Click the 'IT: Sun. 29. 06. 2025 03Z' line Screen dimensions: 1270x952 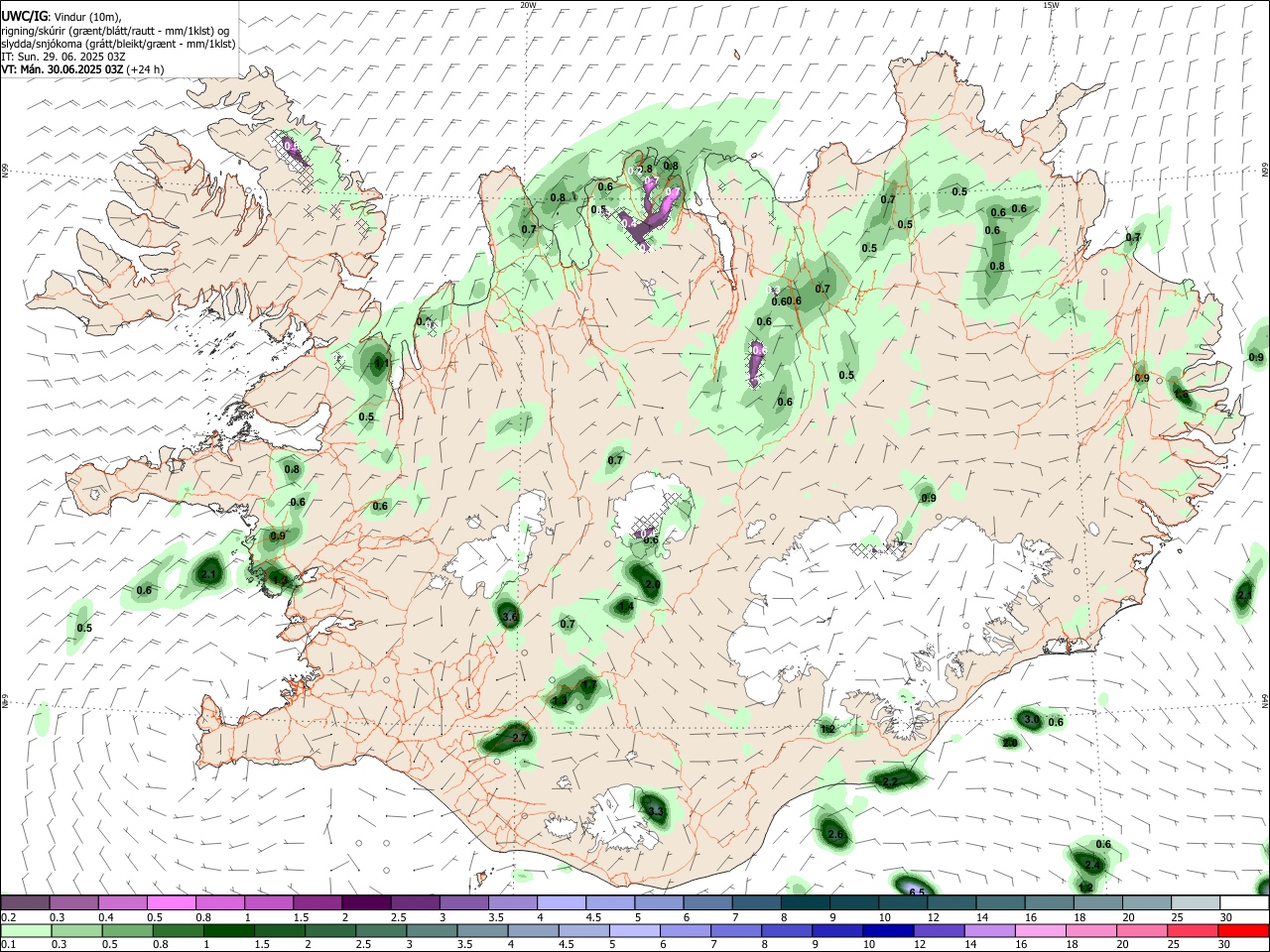(x=63, y=57)
